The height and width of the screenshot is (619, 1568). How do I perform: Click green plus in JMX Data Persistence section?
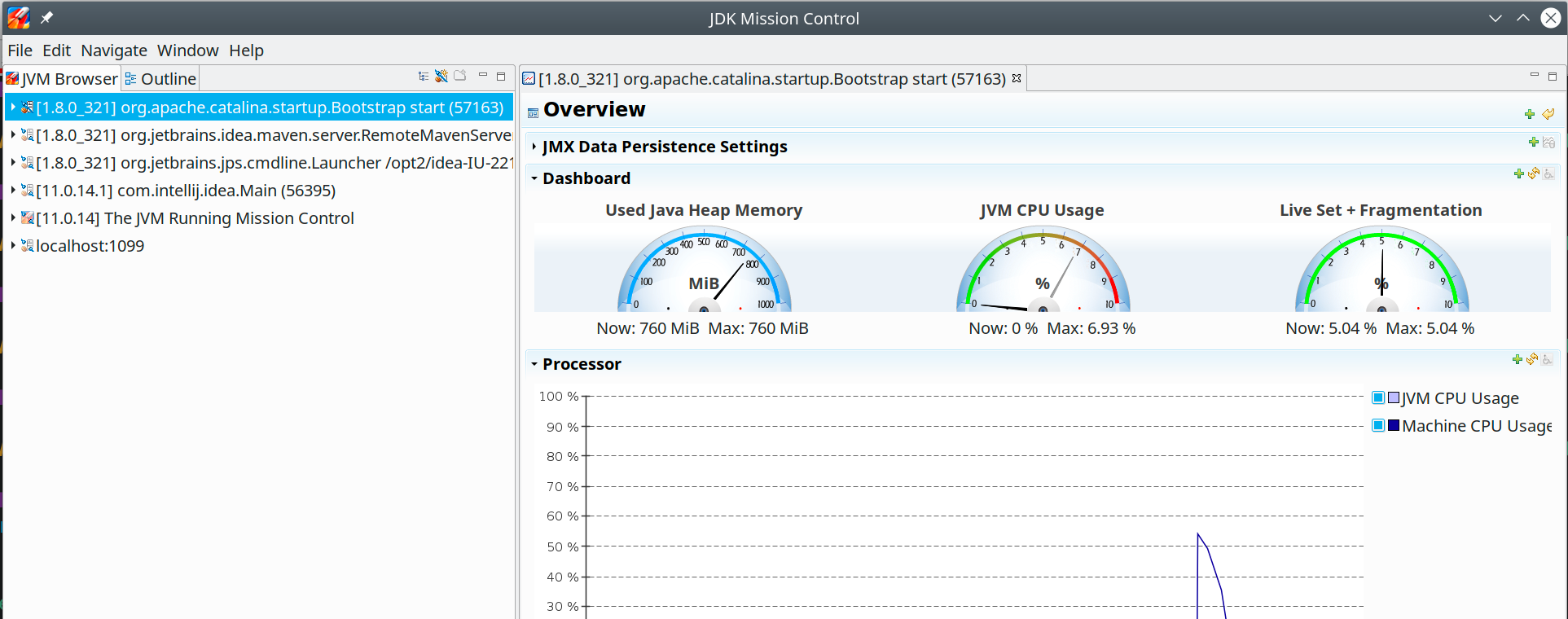point(1534,143)
